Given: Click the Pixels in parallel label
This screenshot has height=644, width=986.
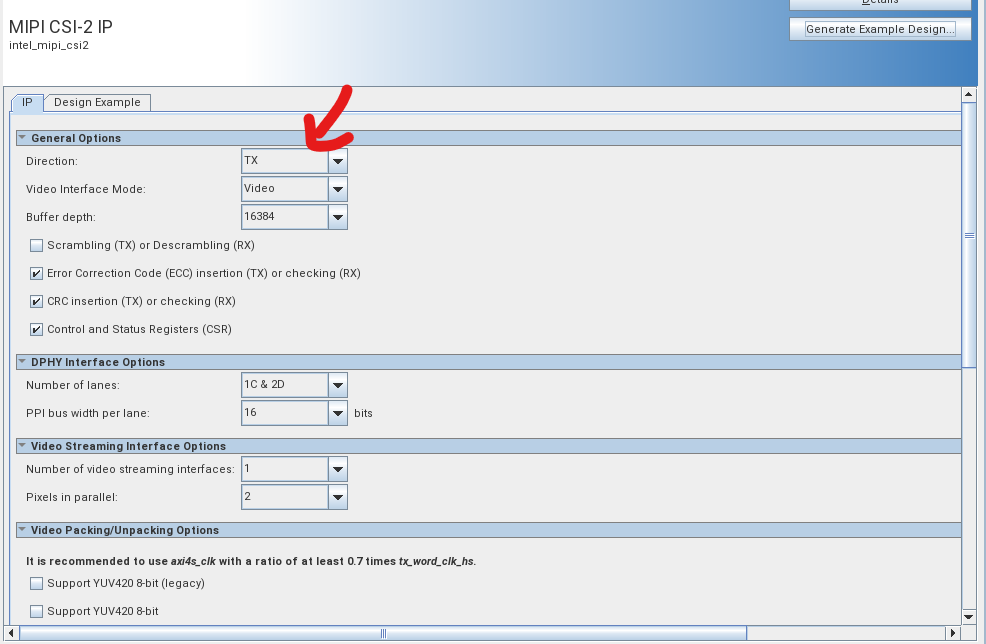Looking at the screenshot, I should click(72, 497).
